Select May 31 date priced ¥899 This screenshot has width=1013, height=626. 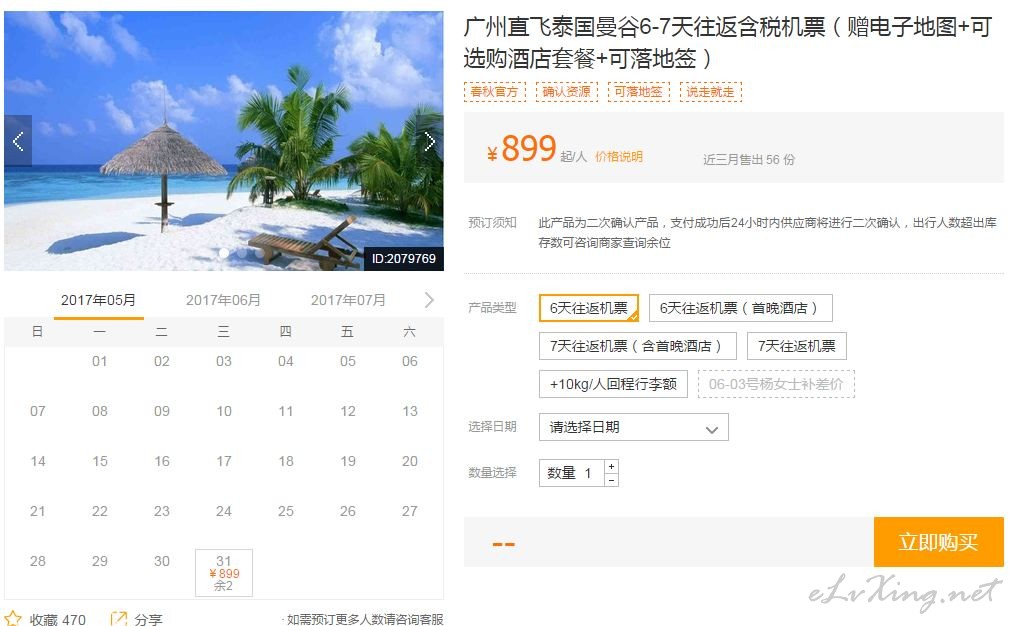[x=224, y=572]
